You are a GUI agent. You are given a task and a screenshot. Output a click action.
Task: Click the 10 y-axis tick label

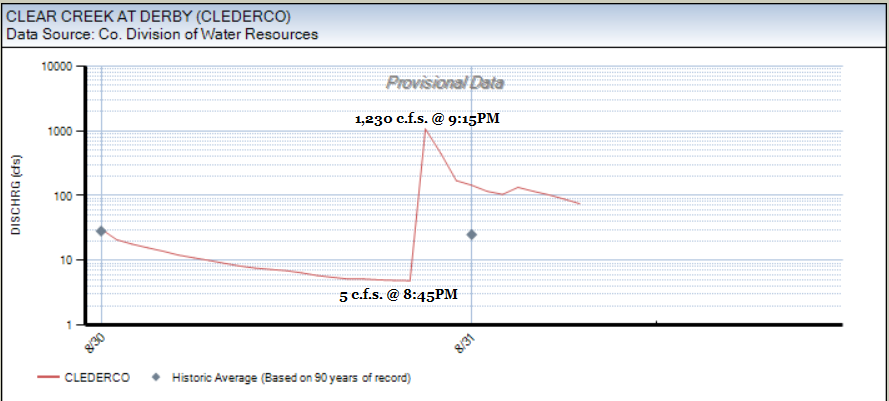(70, 260)
